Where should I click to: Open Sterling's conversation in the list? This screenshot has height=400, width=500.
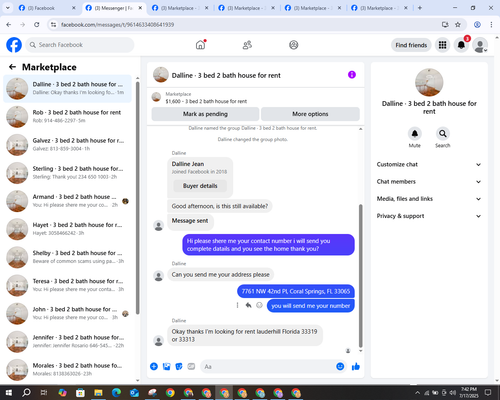pyautogui.click(x=68, y=173)
